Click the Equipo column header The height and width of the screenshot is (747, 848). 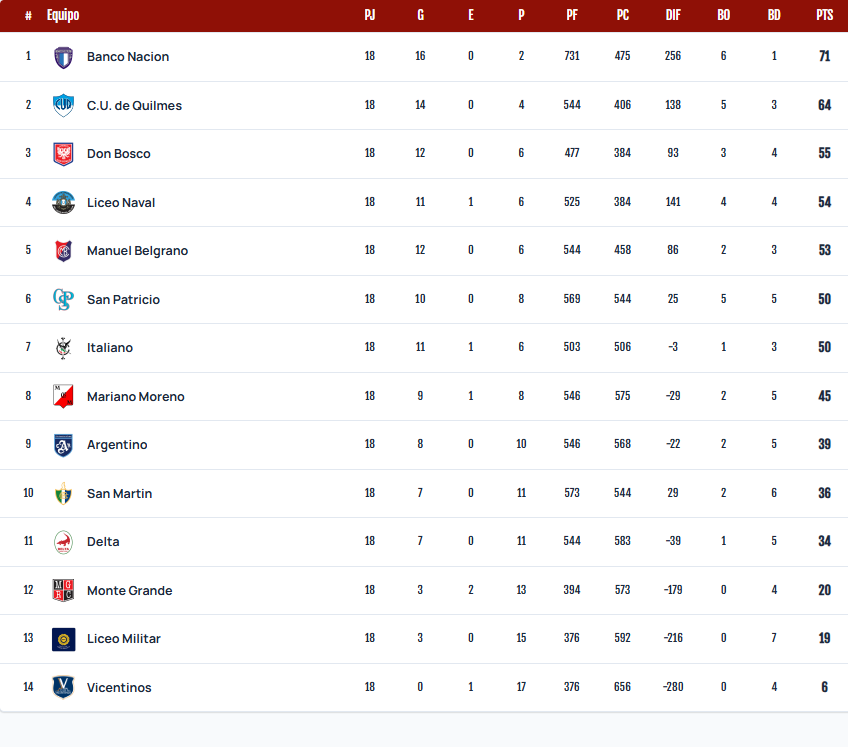63,15
